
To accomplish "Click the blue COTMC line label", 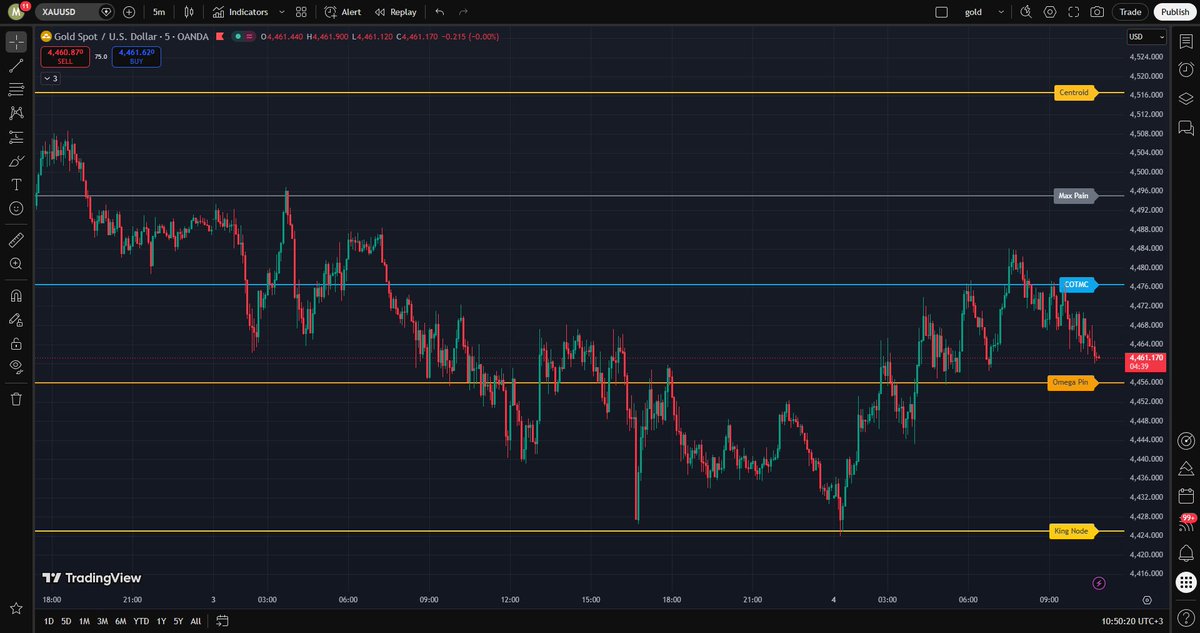I will coord(1078,285).
